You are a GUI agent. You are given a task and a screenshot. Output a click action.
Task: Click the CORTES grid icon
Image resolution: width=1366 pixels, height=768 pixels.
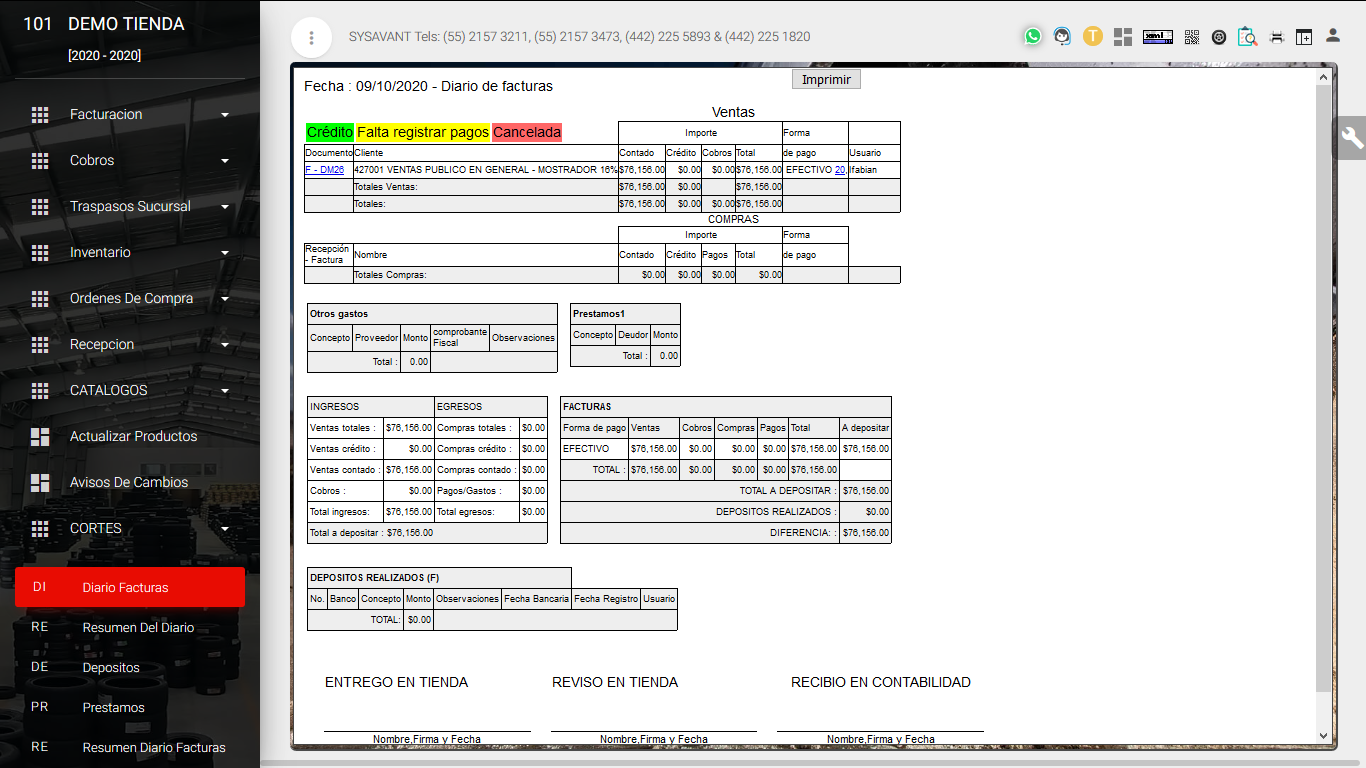[x=40, y=529]
